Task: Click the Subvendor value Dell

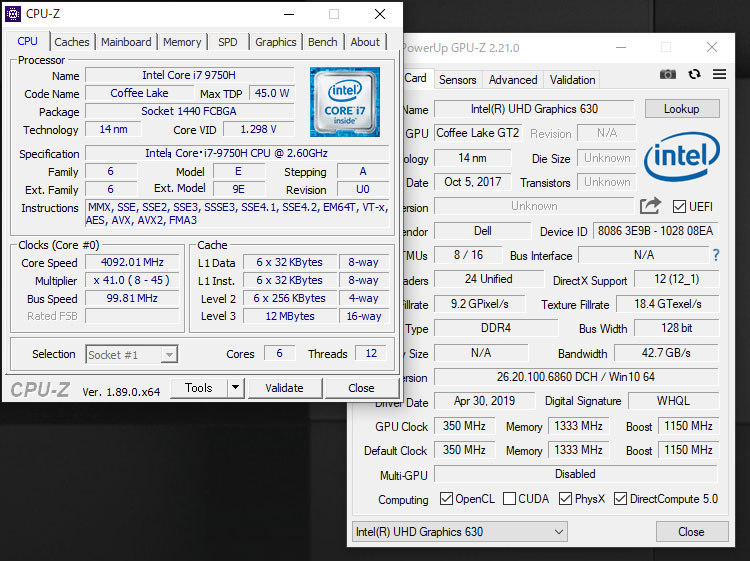Action: pyautogui.click(x=483, y=231)
